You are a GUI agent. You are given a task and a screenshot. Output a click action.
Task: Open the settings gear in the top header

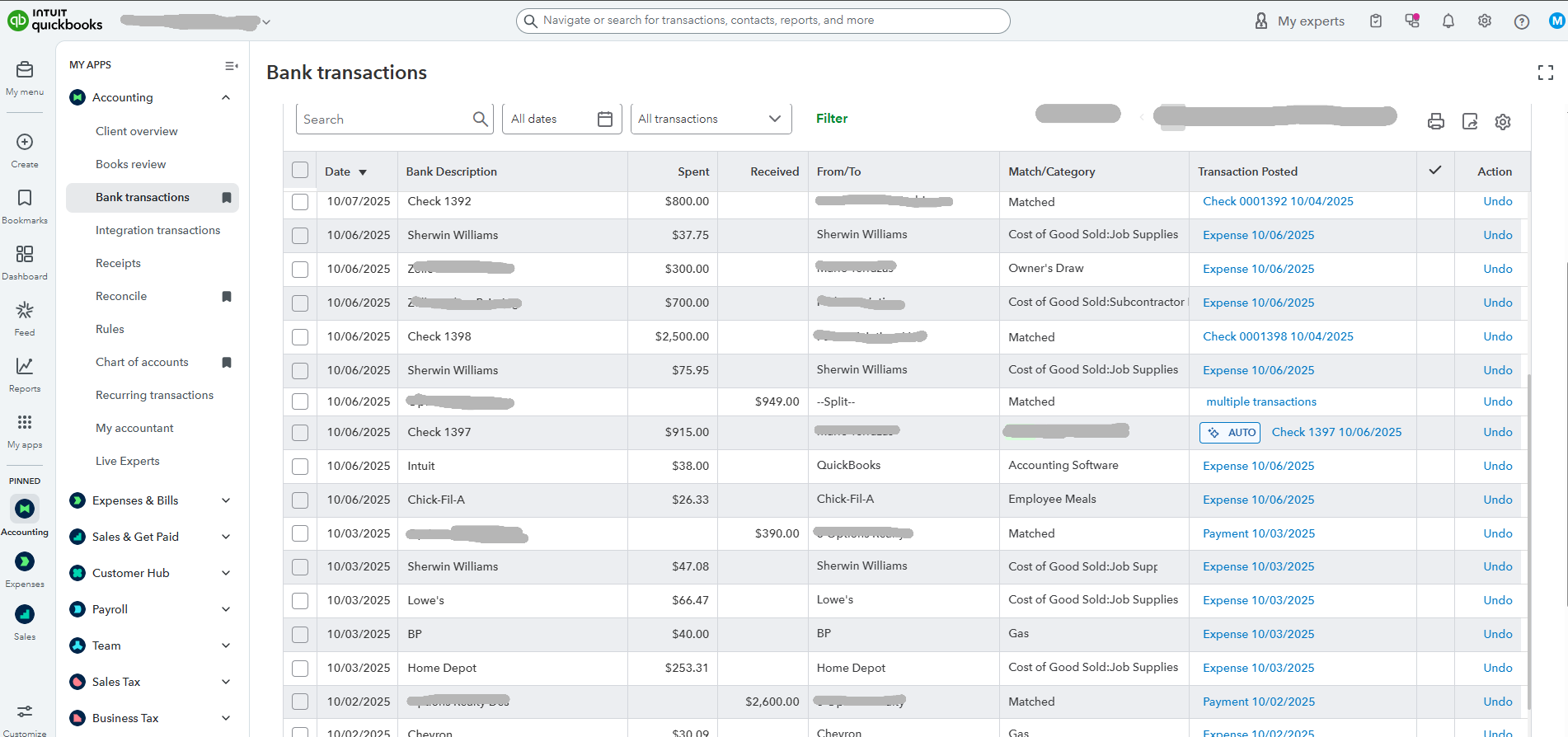[1485, 21]
